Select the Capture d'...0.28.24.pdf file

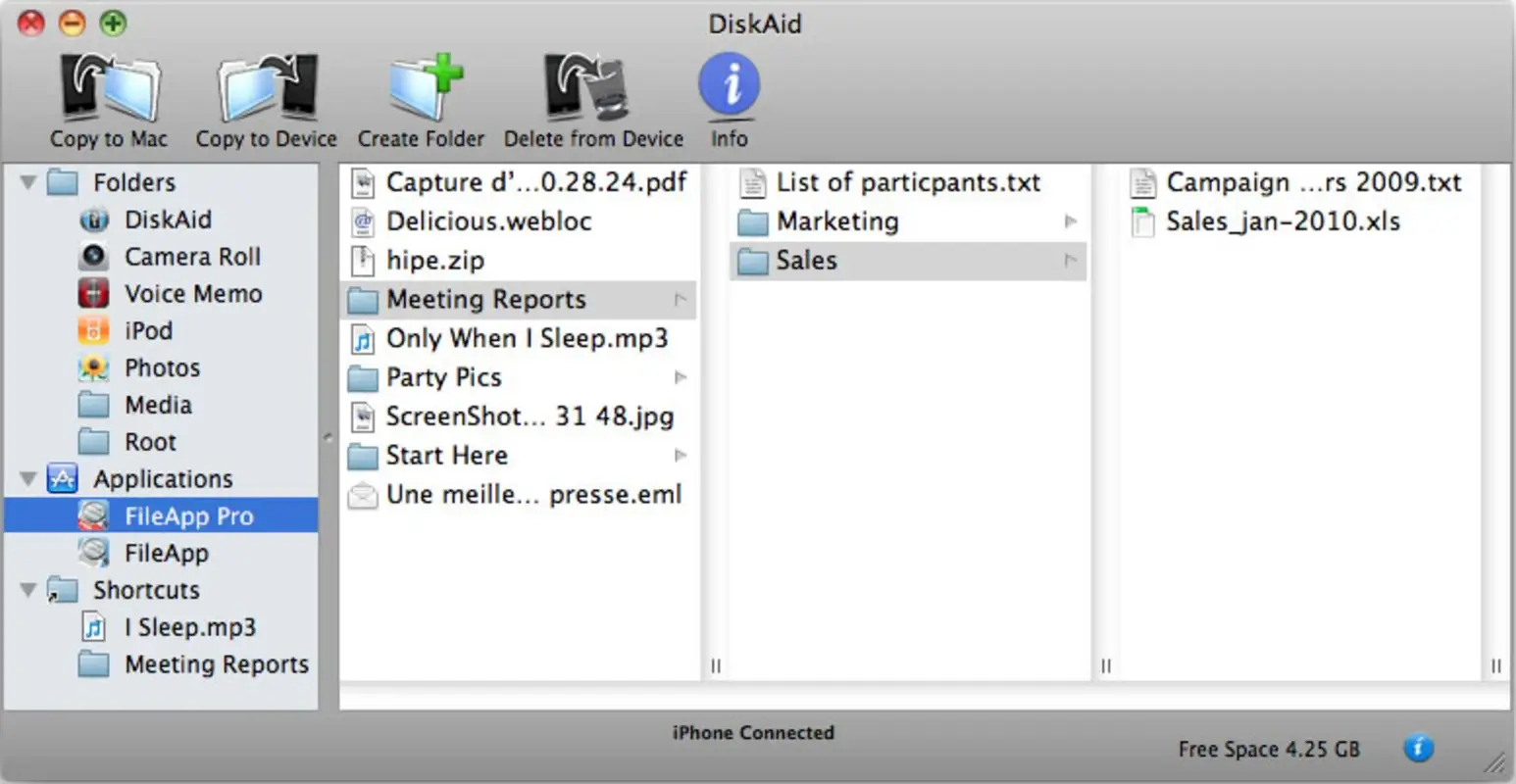click(x=519, y=182)
